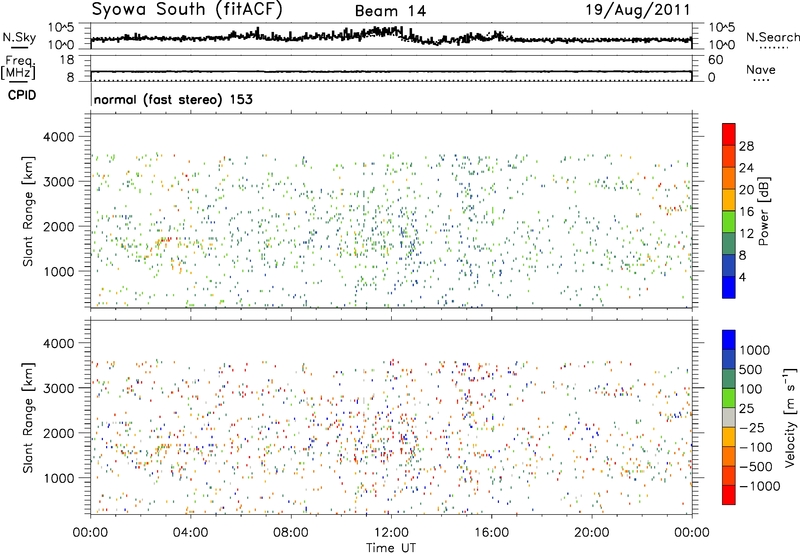Click the '4000' tick in power panel
800x554 pixels.
pyautogui.click(x=59, y=137)
